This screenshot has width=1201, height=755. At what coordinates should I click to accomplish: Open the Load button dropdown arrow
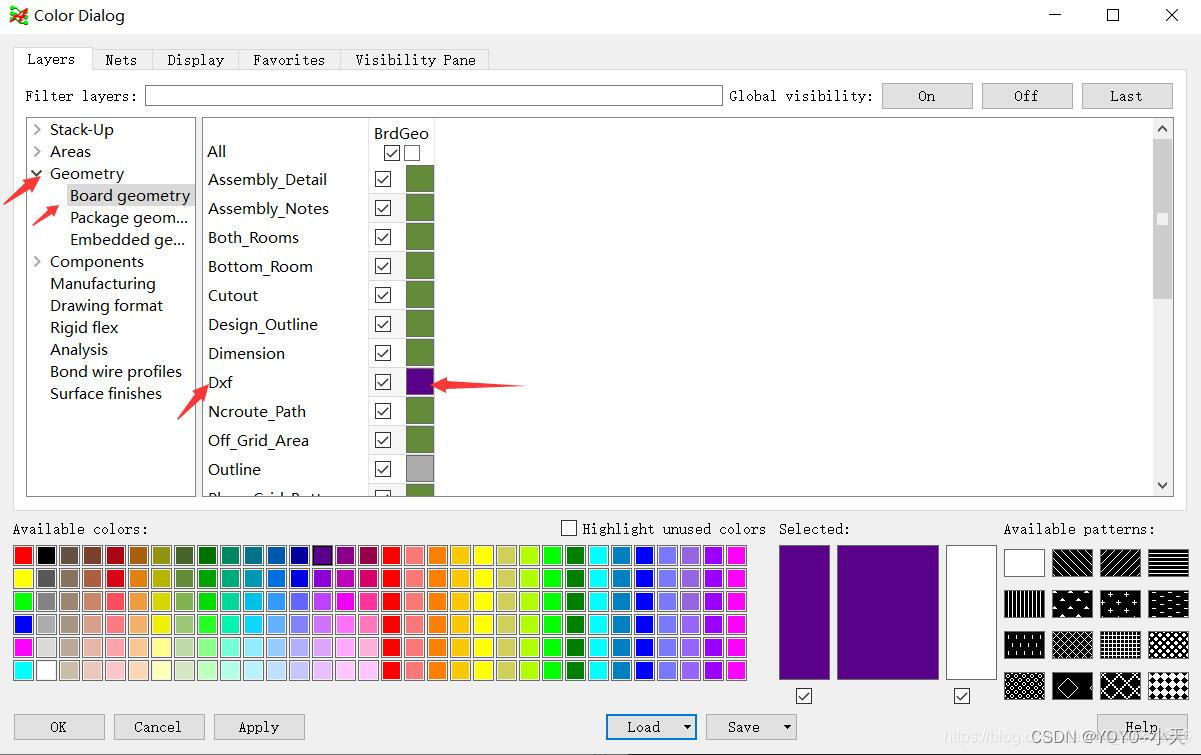687,727
